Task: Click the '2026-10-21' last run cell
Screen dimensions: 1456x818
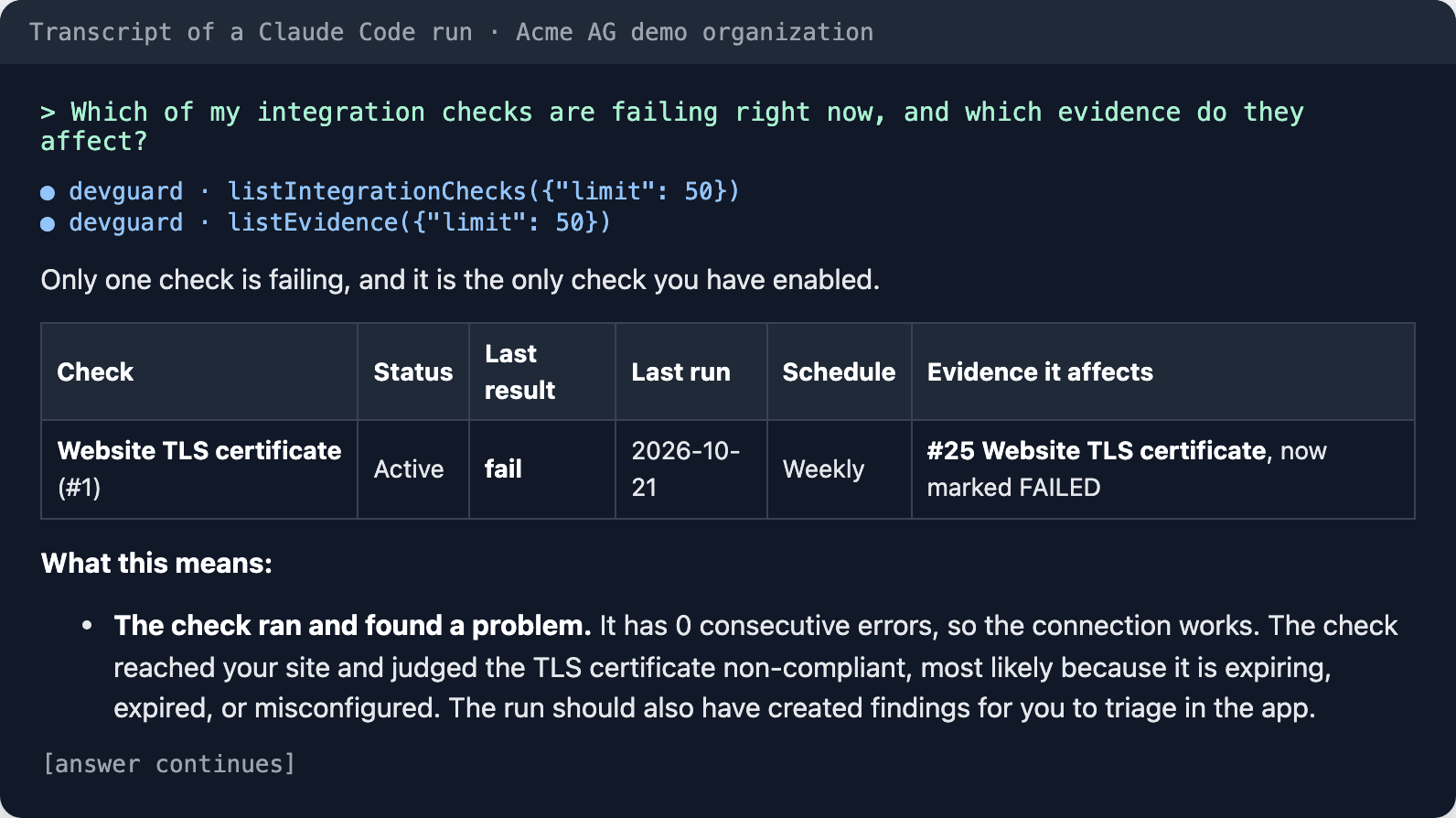Action: (x=691, y=469)
